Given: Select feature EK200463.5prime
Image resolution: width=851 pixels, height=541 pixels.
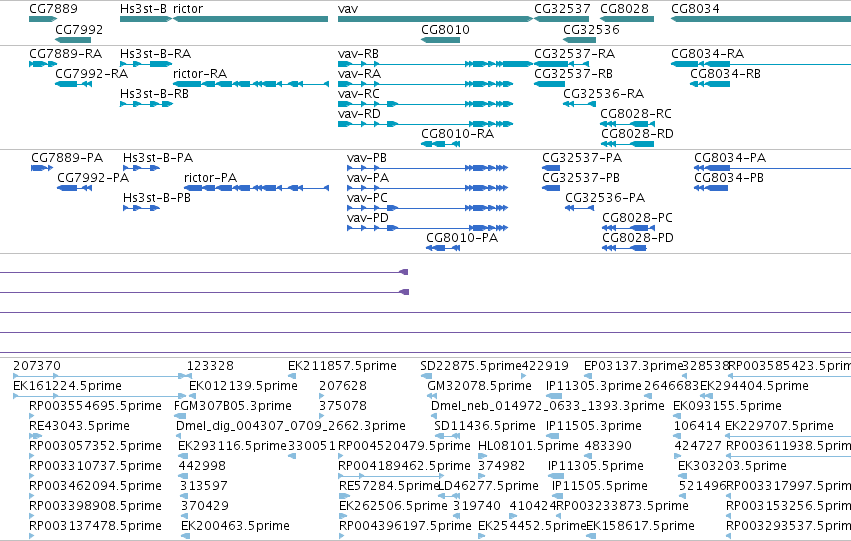Looking at the screenshot, I should pyautogui.click(x=236, y=525).
